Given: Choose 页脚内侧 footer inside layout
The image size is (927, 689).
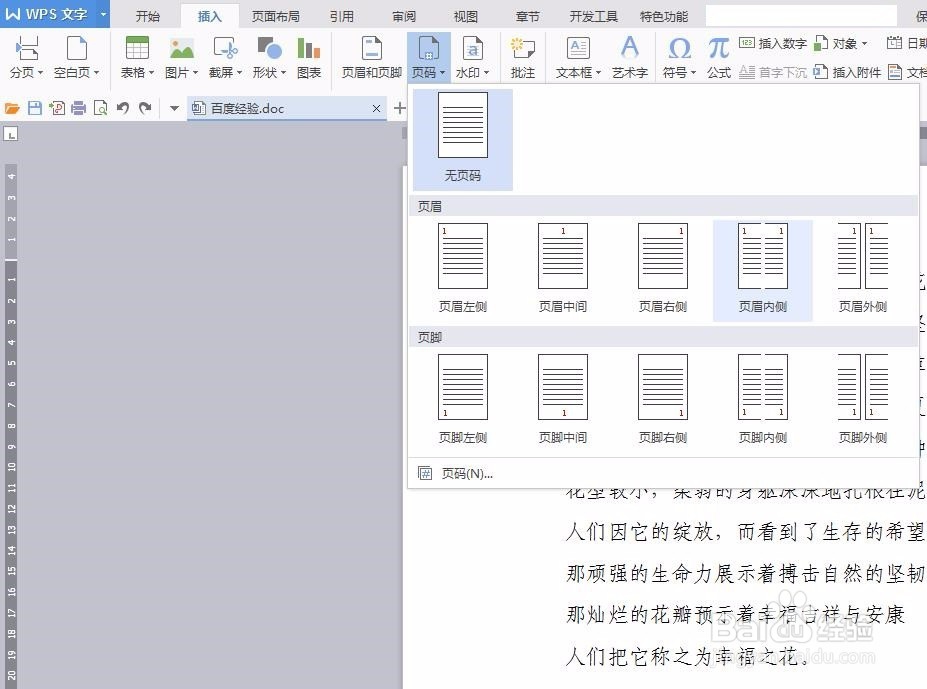Looking at the screenshot, I should click(x=763, y=401).
